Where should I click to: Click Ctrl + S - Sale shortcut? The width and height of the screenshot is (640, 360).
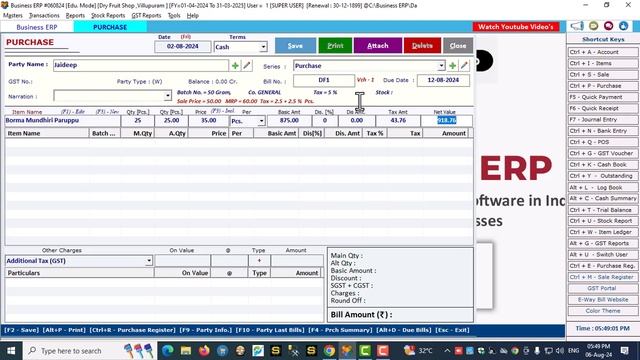coord(603,75)
